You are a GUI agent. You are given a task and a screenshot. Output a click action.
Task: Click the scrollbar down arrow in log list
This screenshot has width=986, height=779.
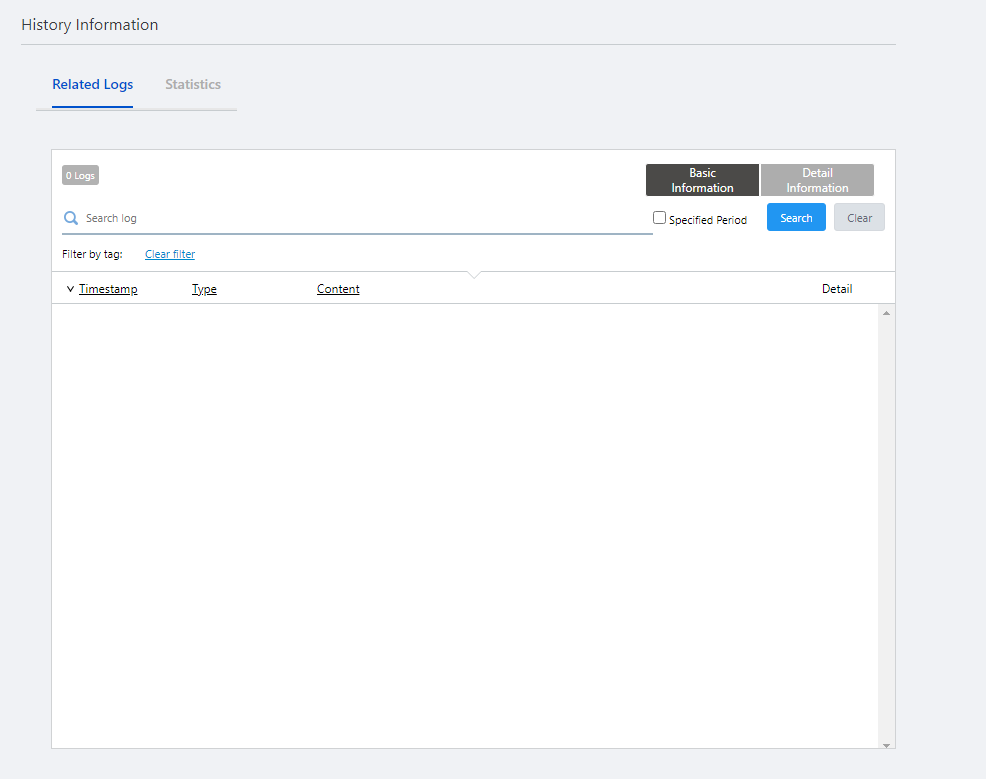886,744
